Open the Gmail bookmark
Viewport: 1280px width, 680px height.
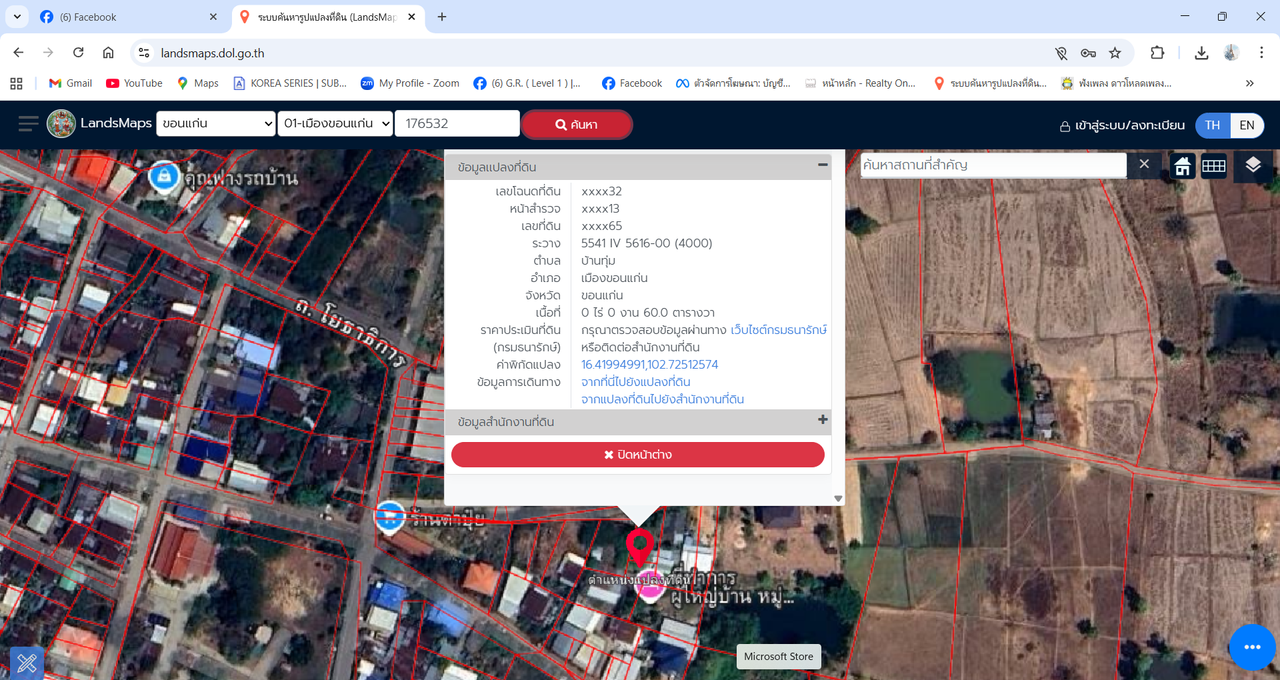[x=69, y=83]
